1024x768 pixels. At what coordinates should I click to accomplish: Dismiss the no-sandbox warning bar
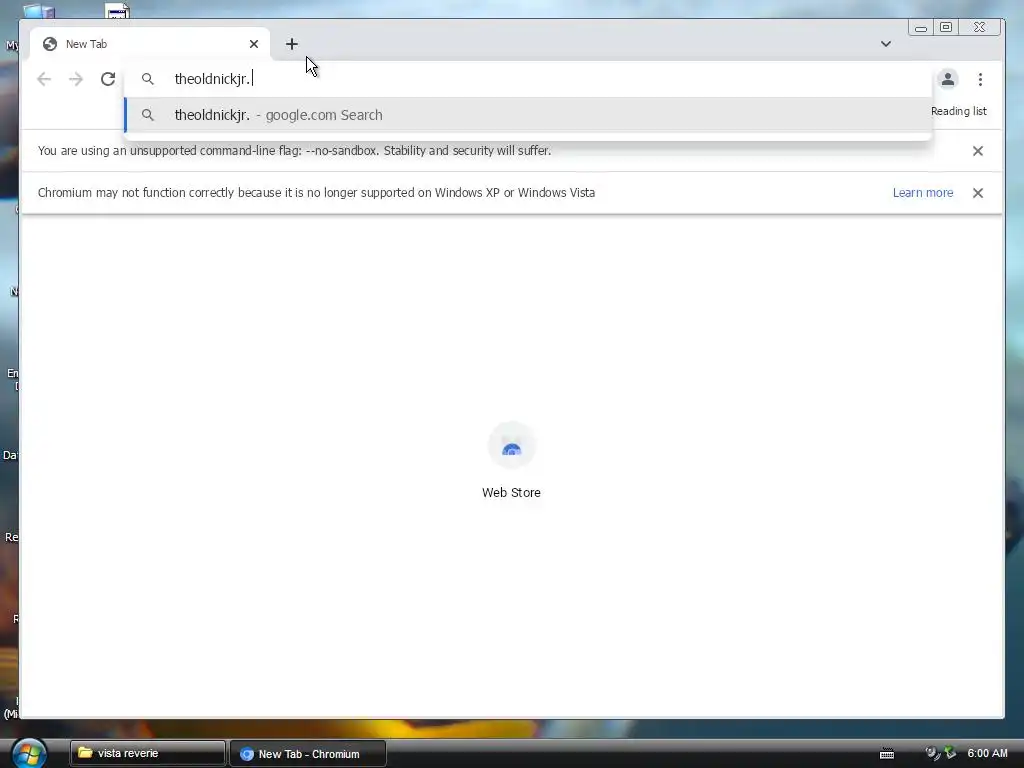(x=978, y=151)
